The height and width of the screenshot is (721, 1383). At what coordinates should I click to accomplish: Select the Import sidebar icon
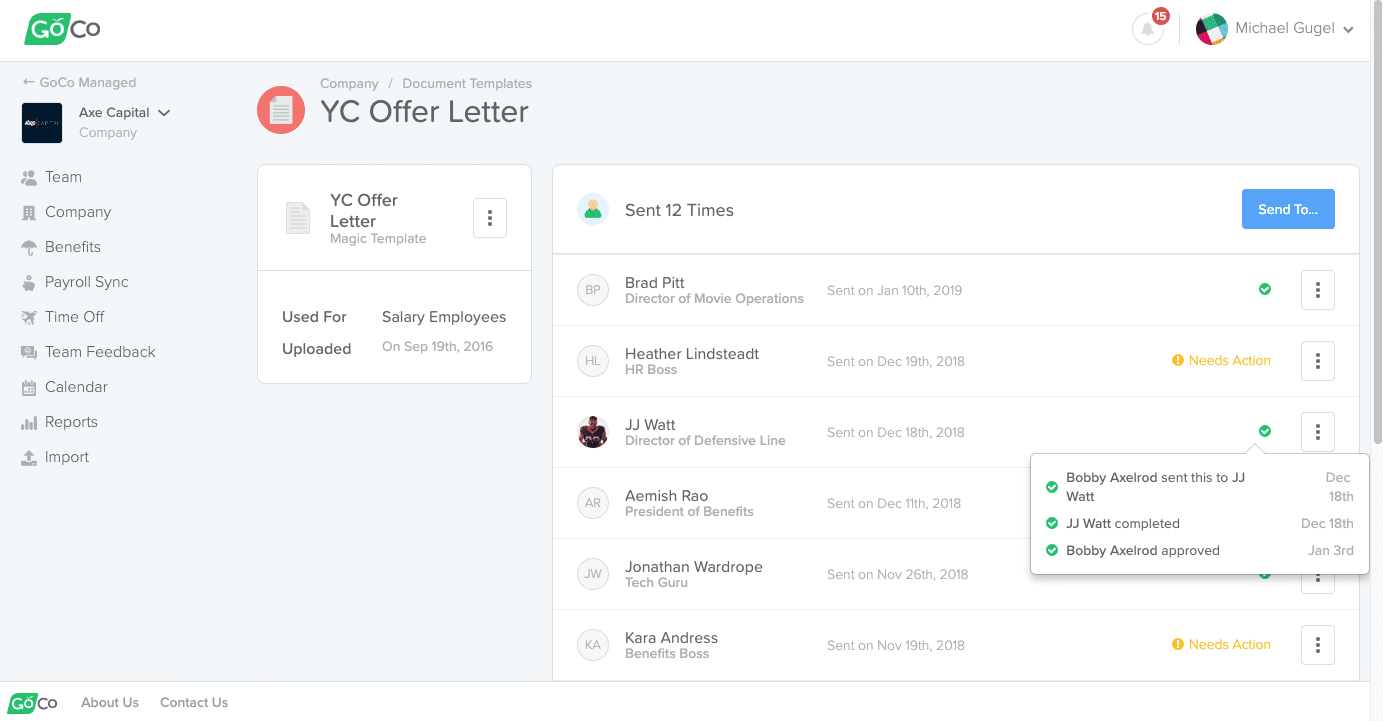[x=30, y=456]
